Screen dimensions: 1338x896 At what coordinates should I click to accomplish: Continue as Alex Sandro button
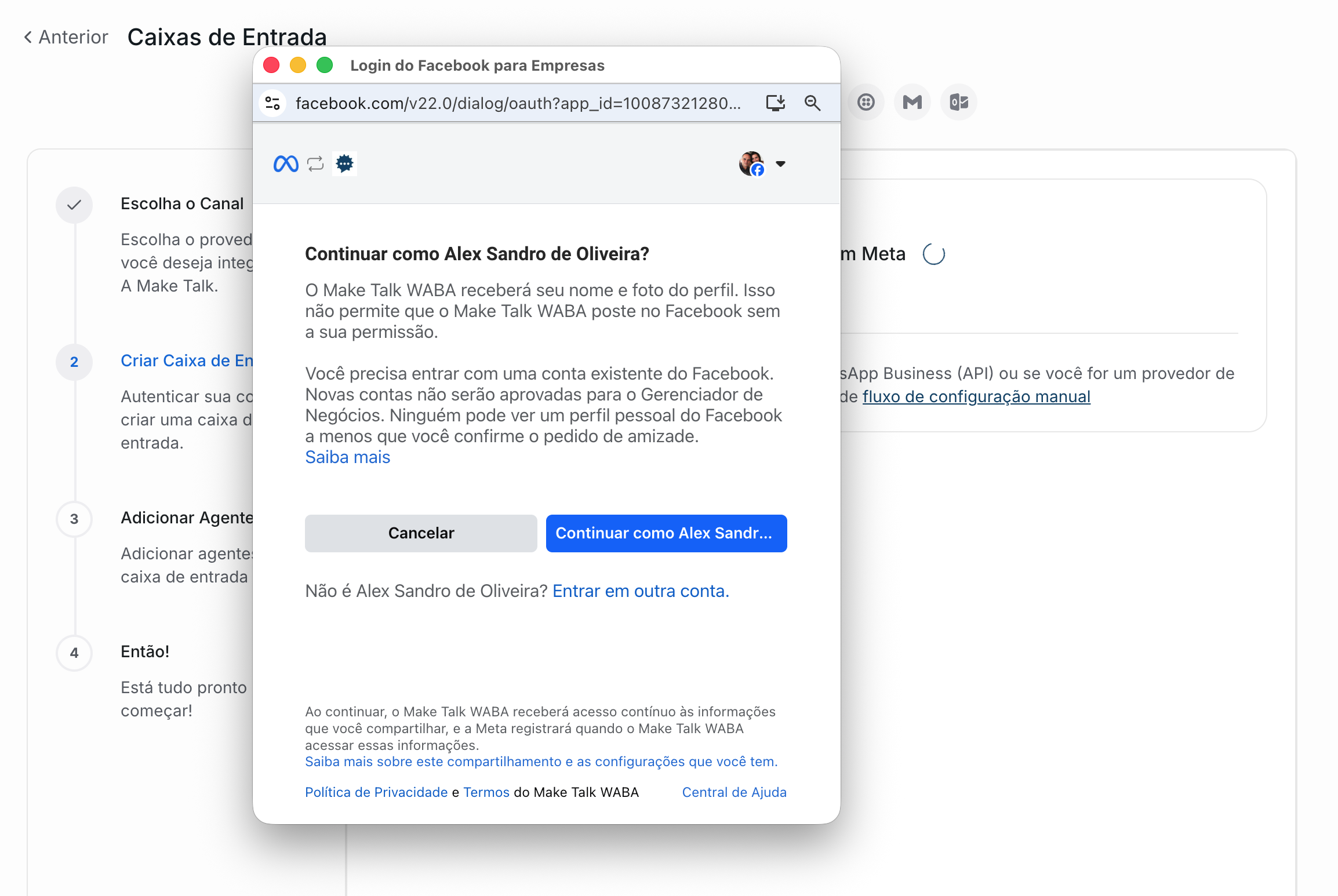666,533
